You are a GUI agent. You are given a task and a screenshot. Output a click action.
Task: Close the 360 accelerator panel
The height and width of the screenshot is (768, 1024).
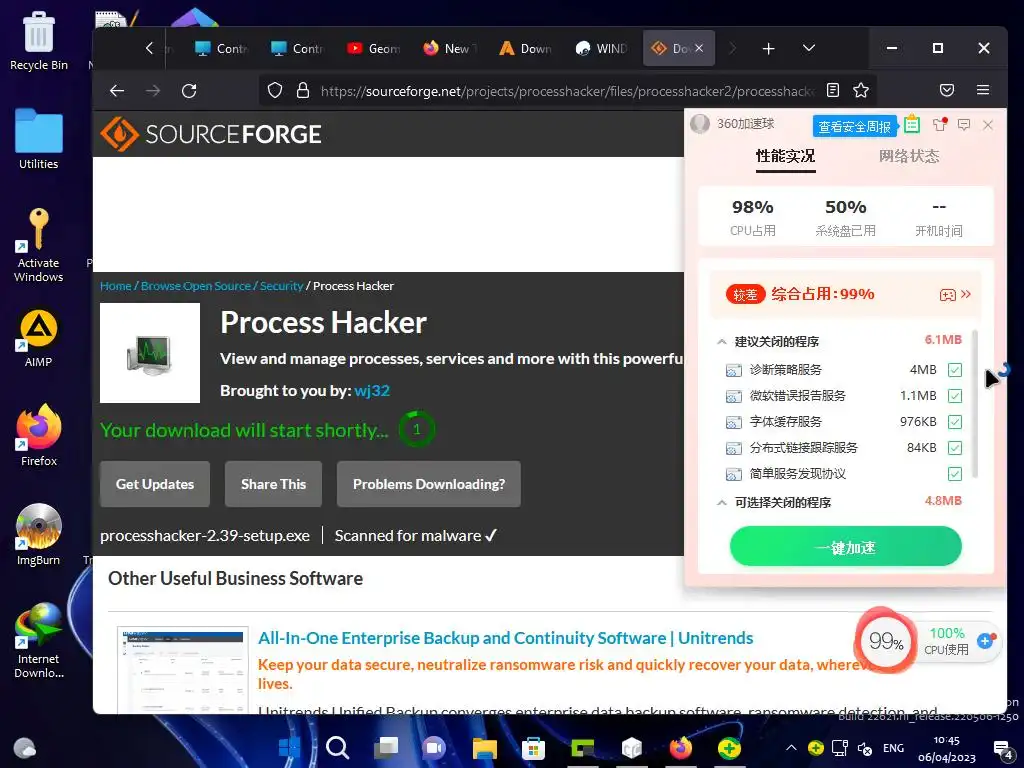coord(988,125)
